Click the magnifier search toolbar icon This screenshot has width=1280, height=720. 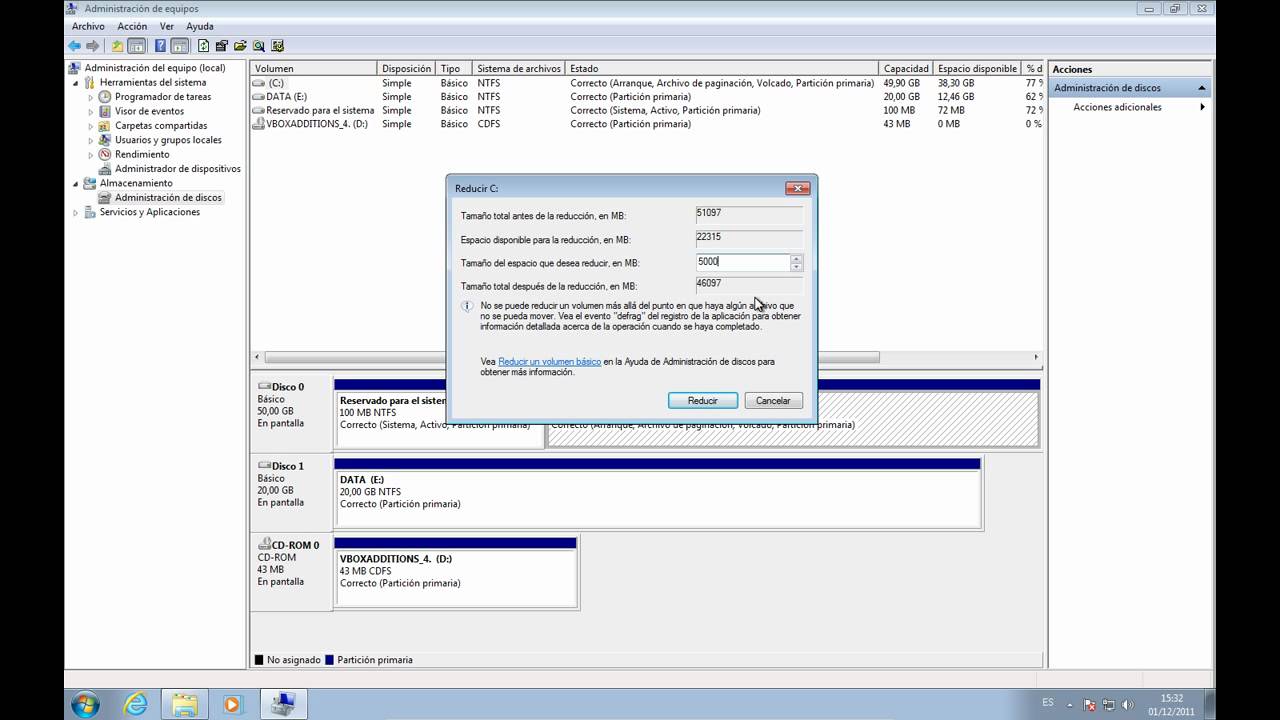pyautogui.click(x=259, y=46)
